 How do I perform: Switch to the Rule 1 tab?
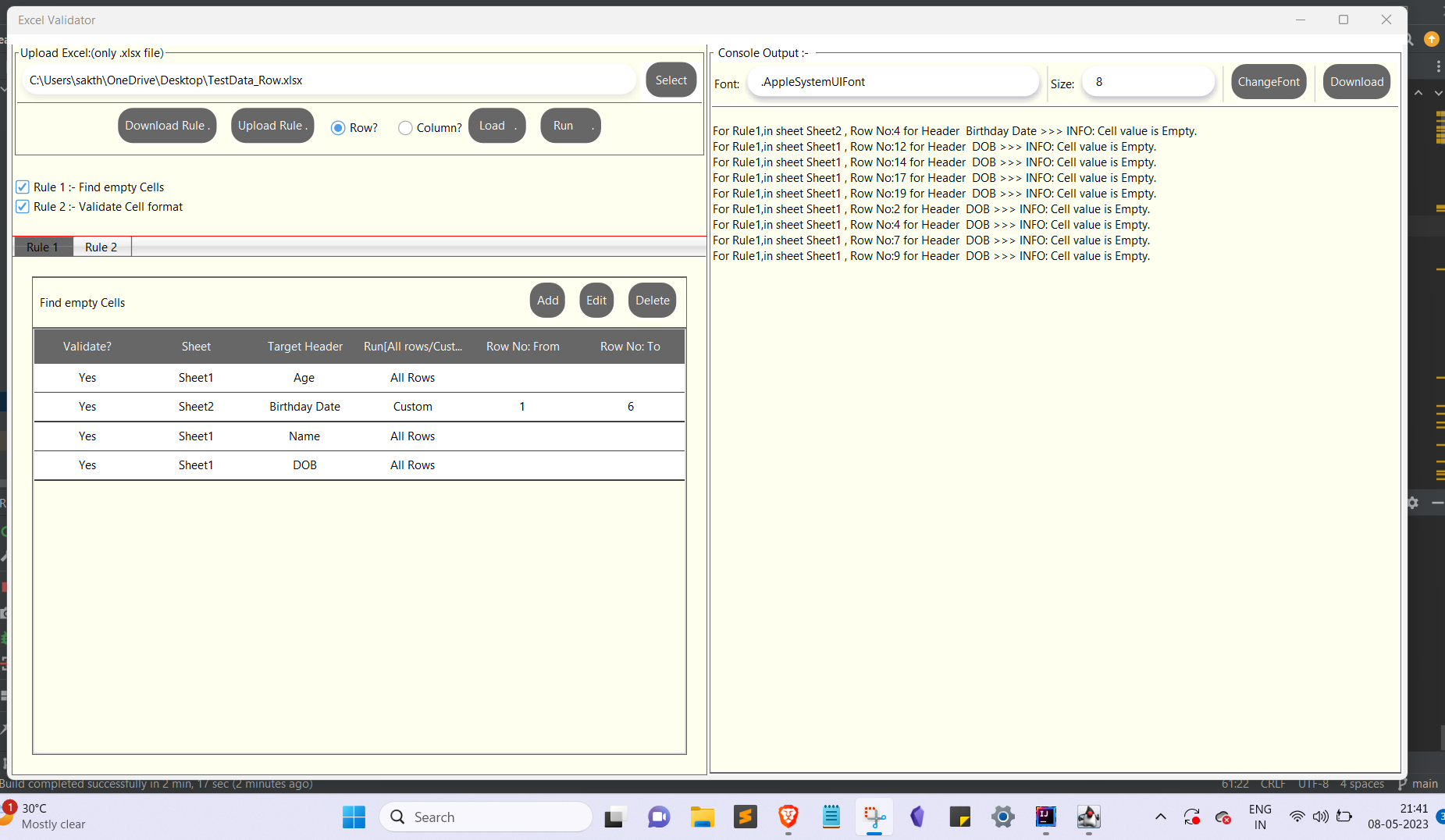(x=43, y=247)
